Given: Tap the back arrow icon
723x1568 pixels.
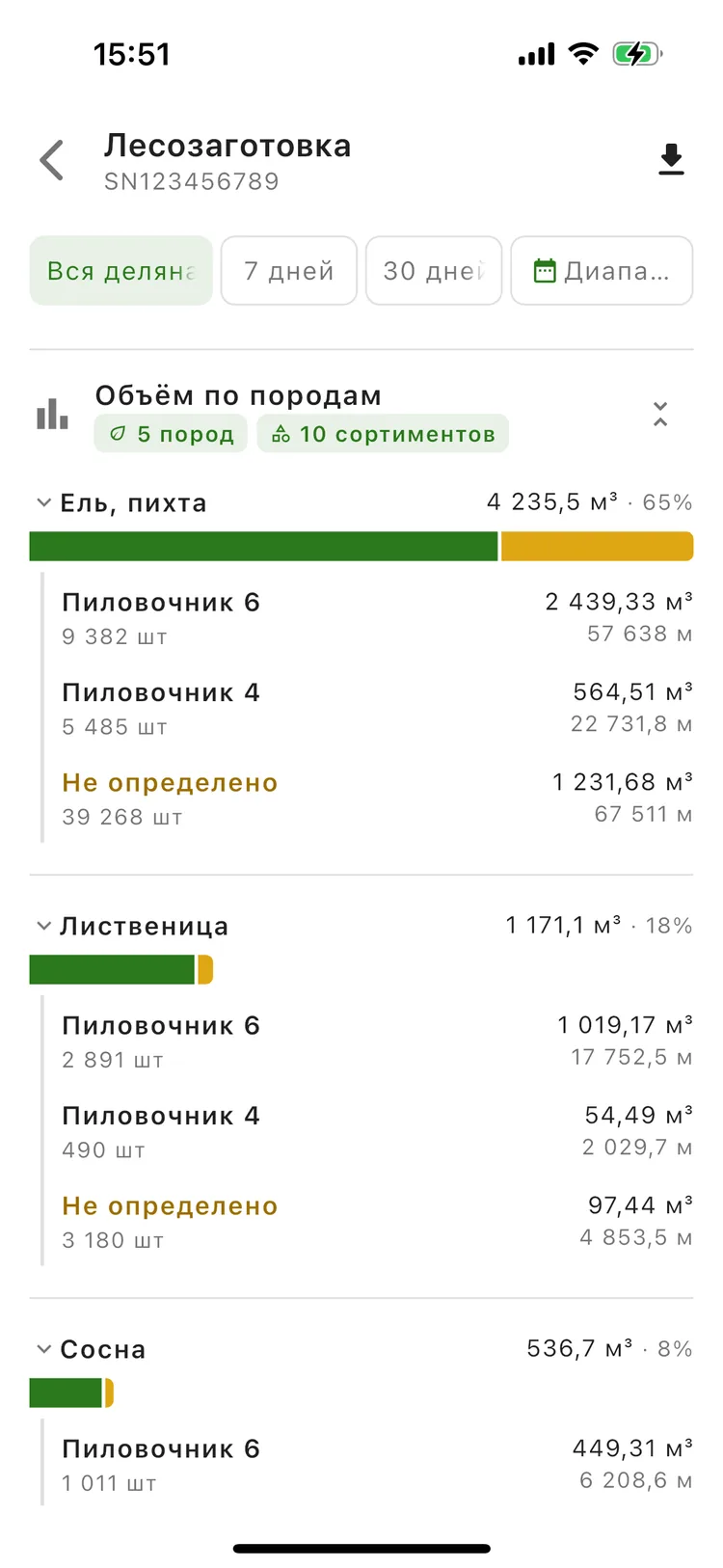Looking at the screenshot, I should coord(52,160).
